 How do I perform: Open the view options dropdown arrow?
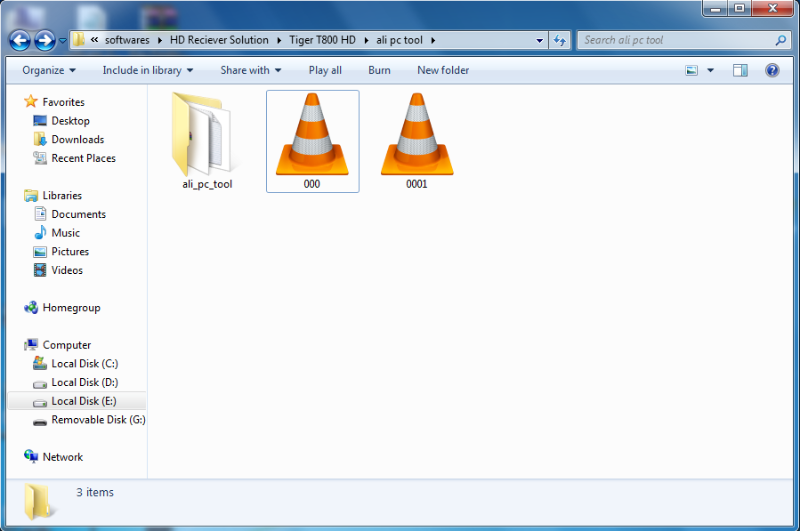coord(710,70)
